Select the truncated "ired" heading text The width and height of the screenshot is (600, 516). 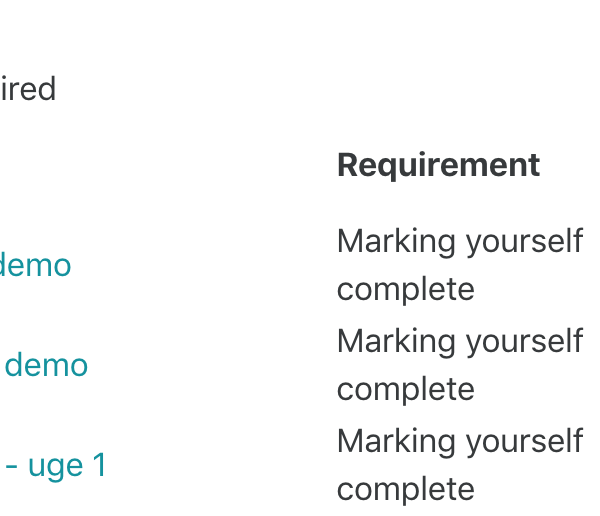coord(28,89)
